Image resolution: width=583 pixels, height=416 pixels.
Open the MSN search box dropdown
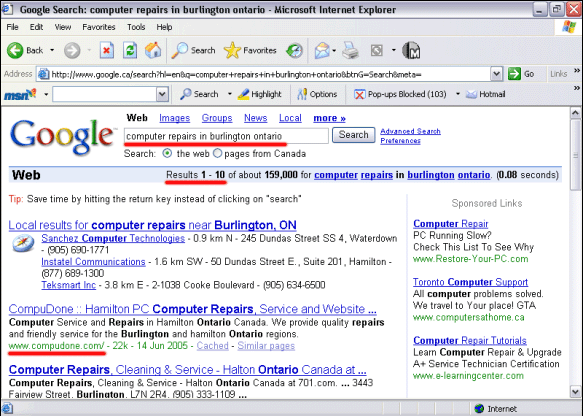pyautogui.click(x=162, y=94)
